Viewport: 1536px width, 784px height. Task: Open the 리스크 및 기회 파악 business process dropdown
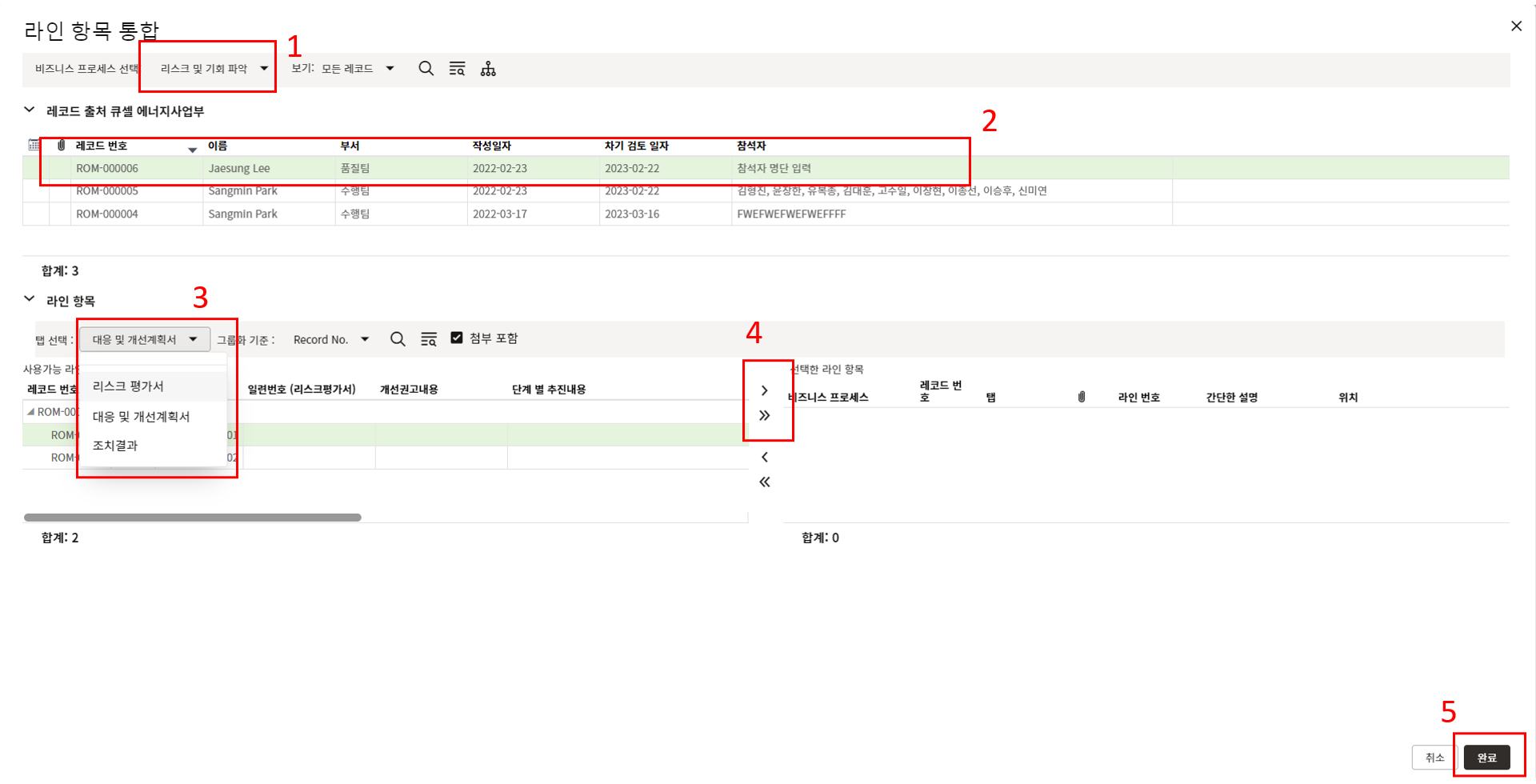tap(213, 69)
